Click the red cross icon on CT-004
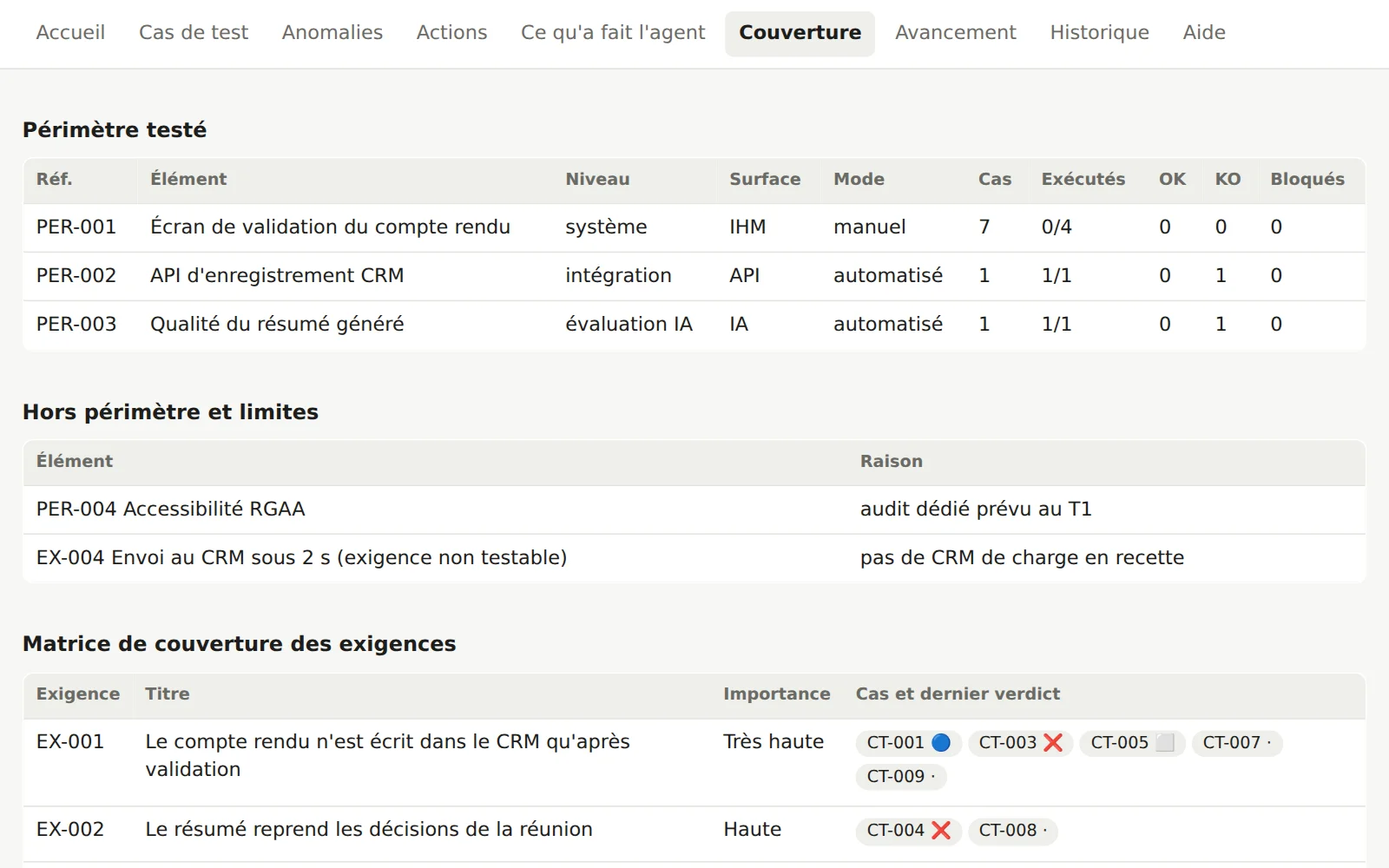This screenshot has width=1389, height=868. click(941, 831)
